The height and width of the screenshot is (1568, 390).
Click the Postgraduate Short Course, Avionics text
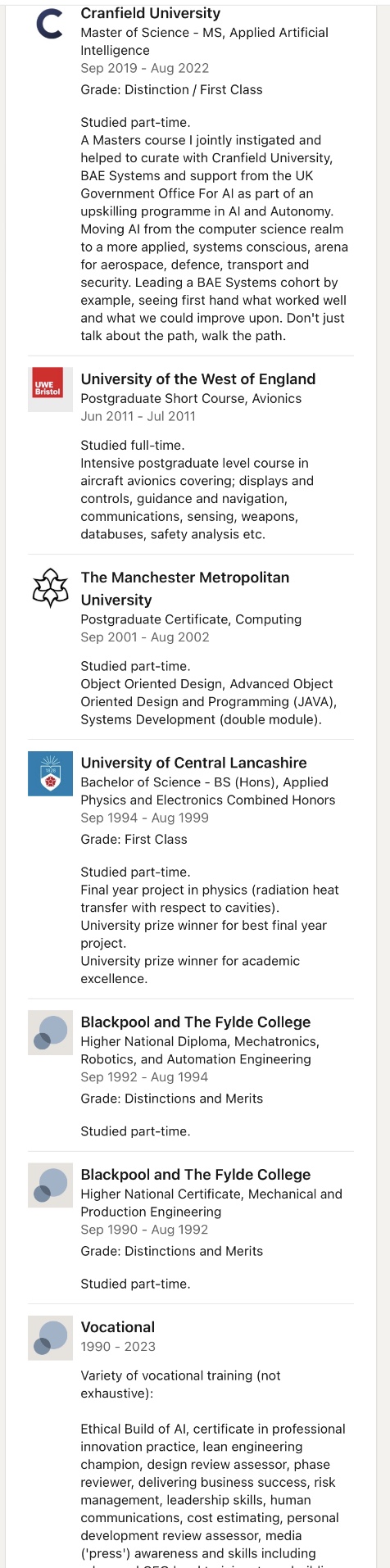pos(191,398)
